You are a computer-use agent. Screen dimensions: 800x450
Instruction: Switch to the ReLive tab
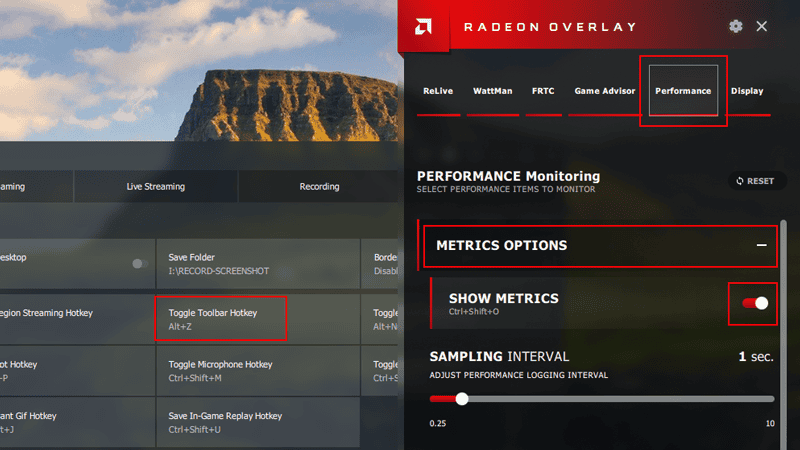[438, 91]
